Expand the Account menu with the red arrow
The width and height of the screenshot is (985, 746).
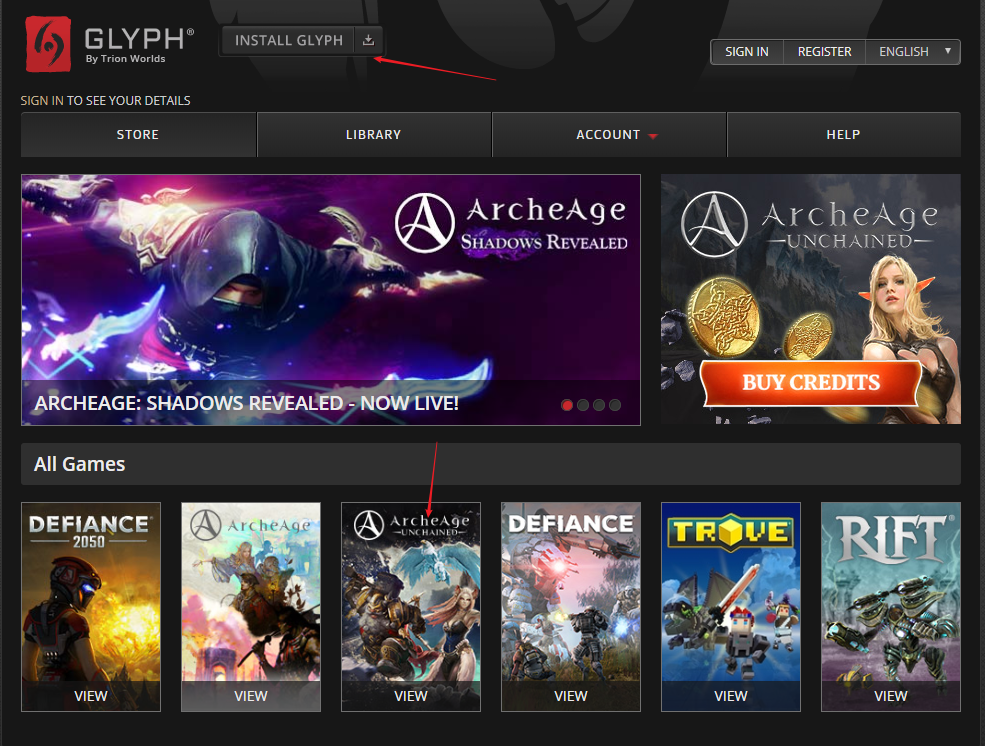click(652, 136)
